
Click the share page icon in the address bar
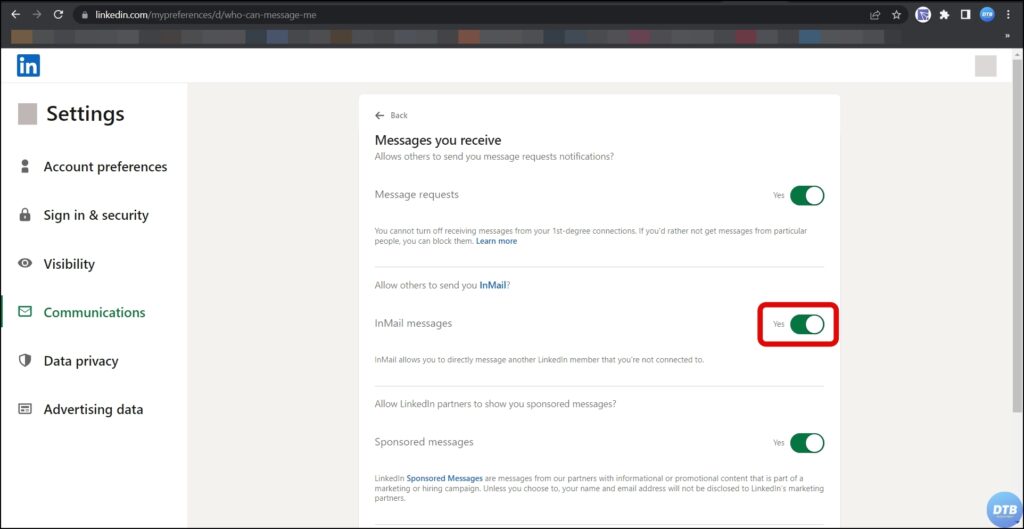[x=875, y=15]
